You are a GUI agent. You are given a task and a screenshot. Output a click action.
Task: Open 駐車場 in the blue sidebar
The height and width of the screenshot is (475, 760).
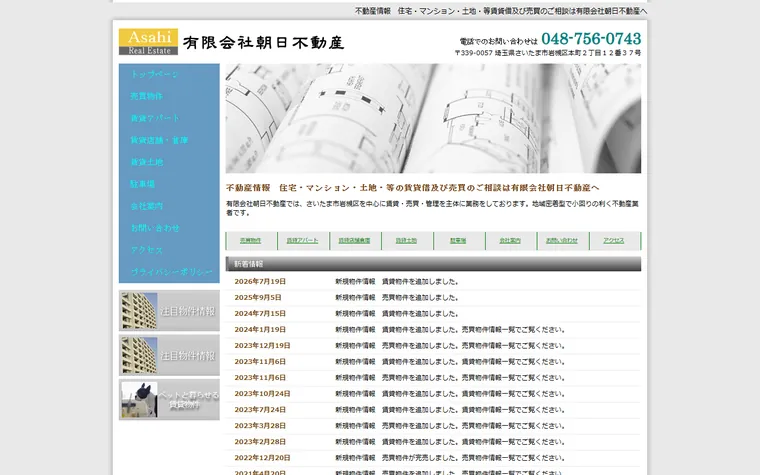[142, 184]
